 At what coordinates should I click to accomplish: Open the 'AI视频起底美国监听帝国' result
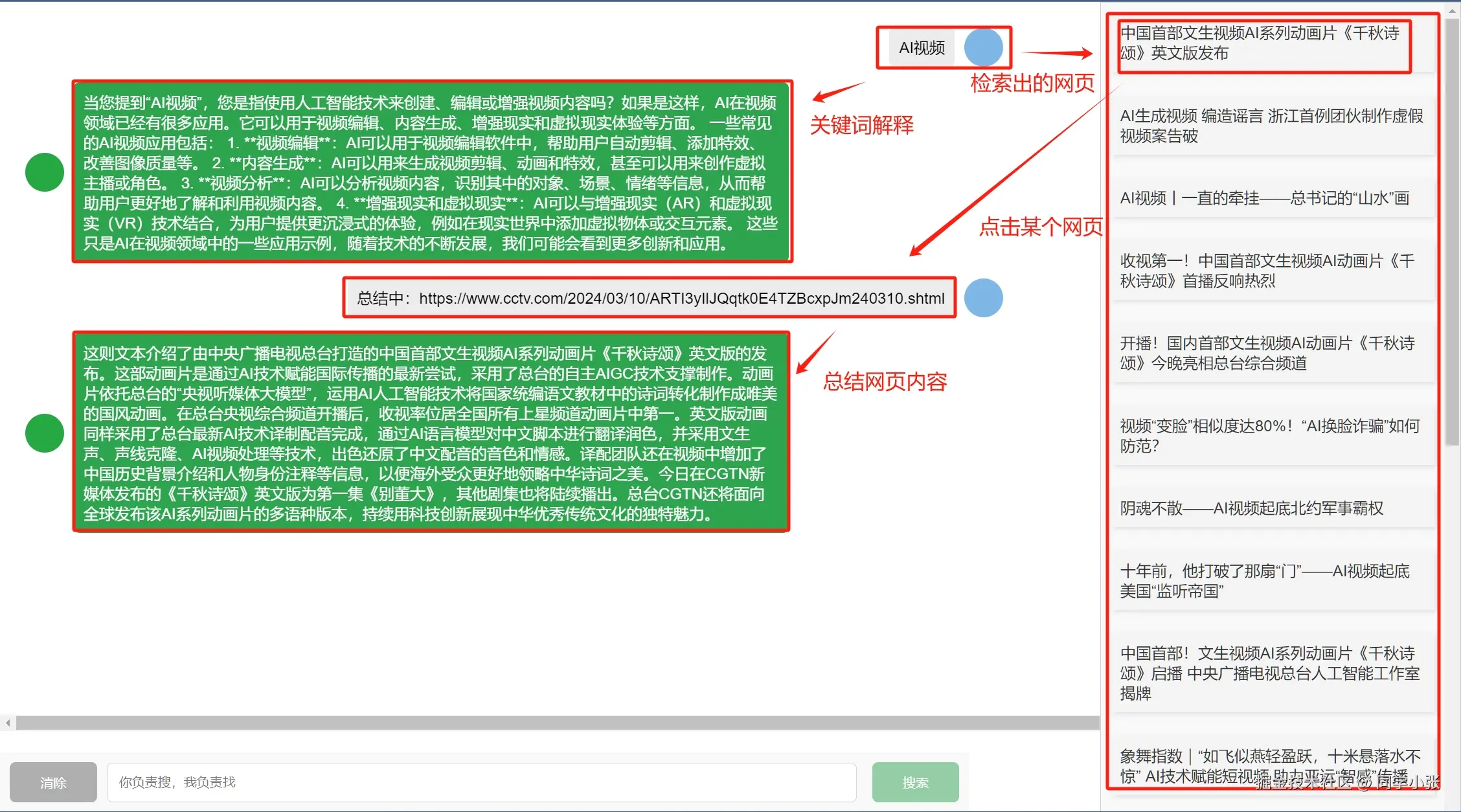pos(1269,581)
